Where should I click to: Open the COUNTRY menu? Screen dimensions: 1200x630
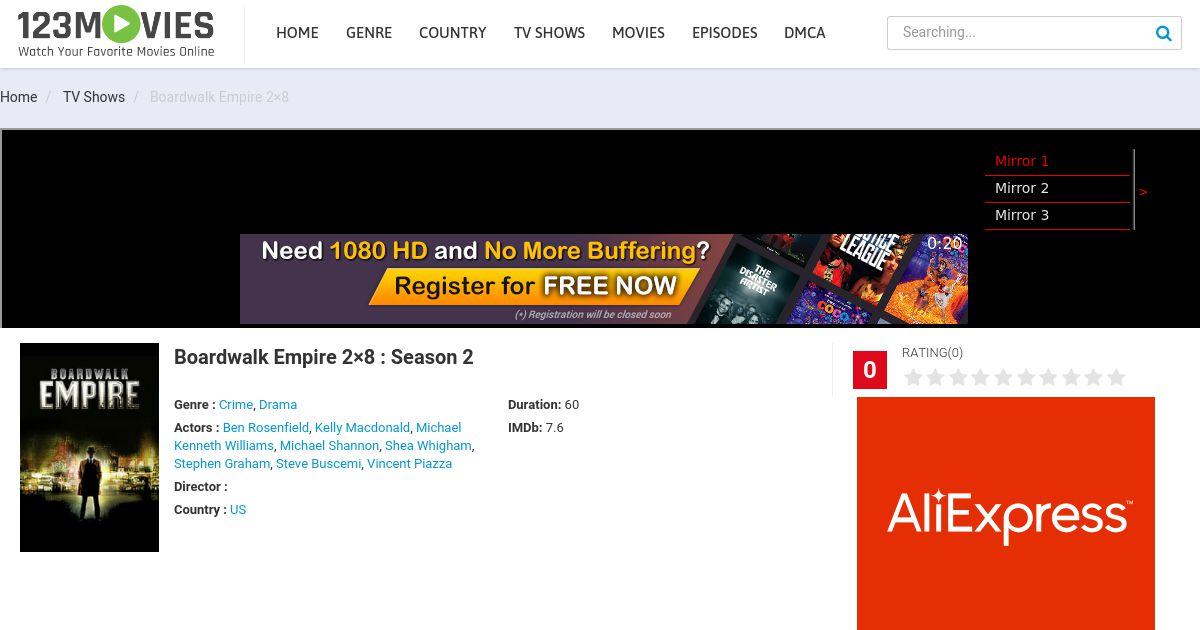453,33
